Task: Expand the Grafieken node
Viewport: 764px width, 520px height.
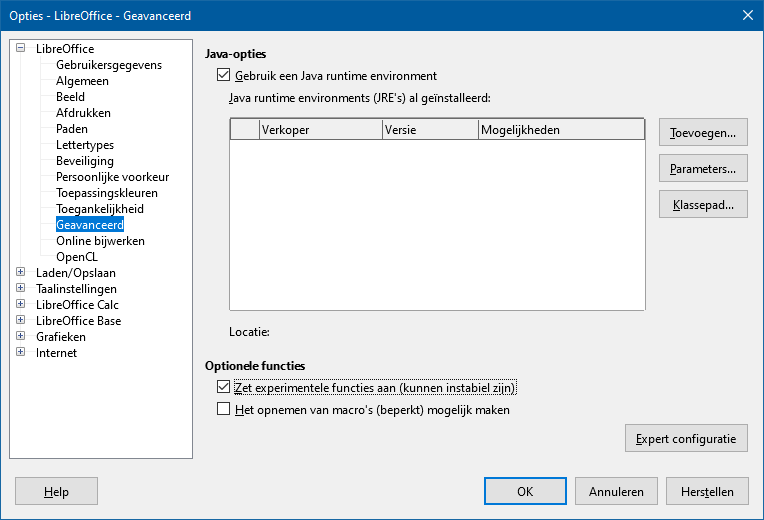Action: tap(20, 336)
